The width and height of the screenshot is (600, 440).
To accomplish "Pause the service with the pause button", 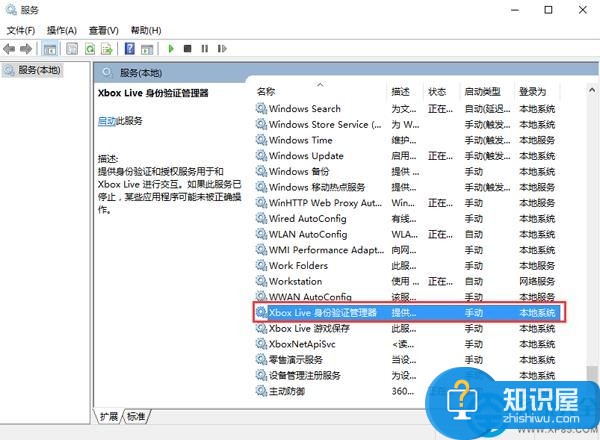I will point(205,49).
